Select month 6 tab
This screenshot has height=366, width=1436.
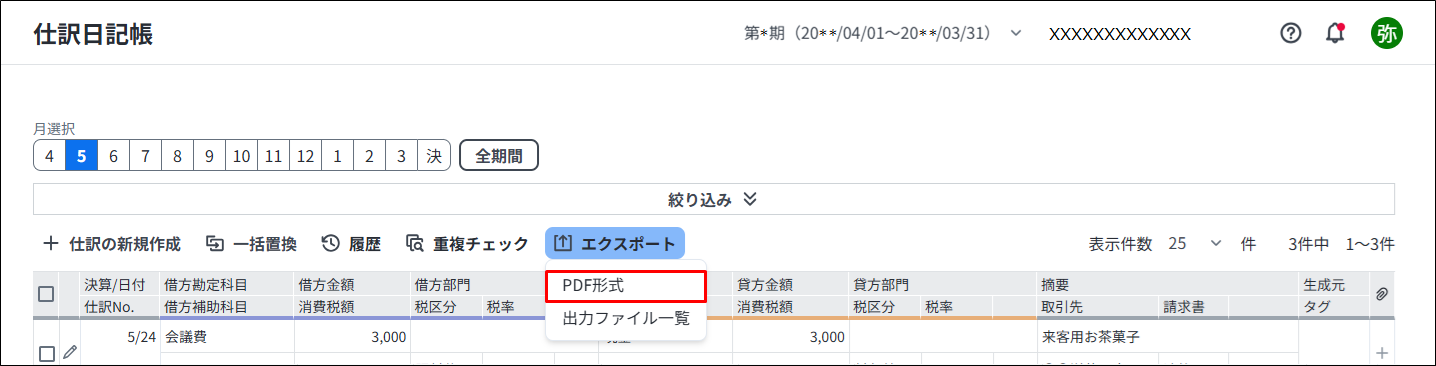point(114,156)
